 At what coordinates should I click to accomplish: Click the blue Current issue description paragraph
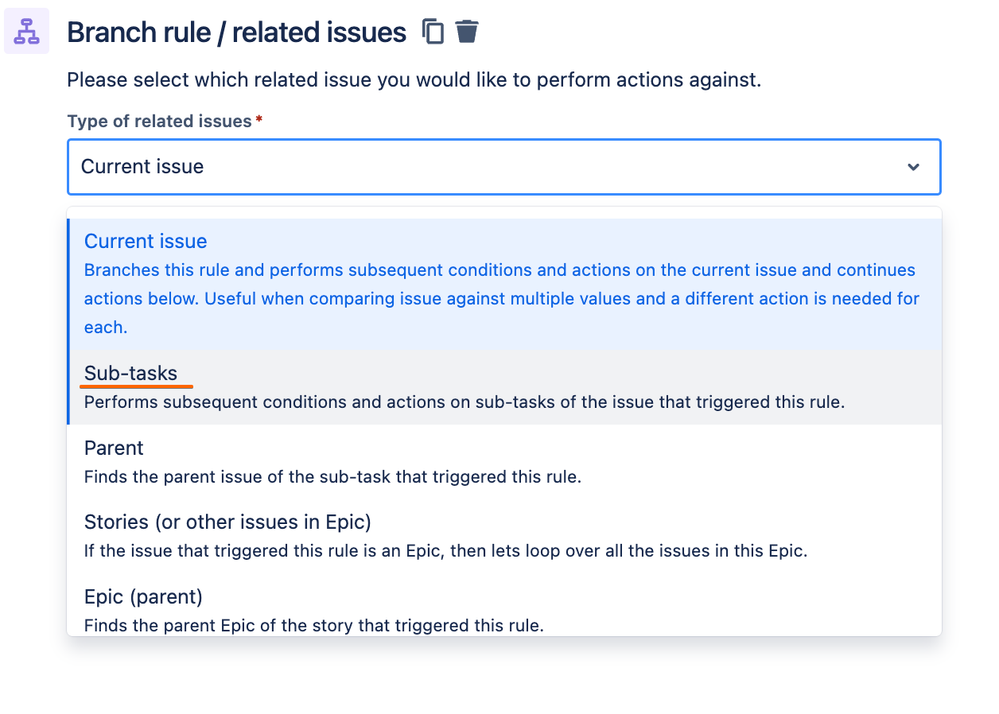tap(502, 299)
